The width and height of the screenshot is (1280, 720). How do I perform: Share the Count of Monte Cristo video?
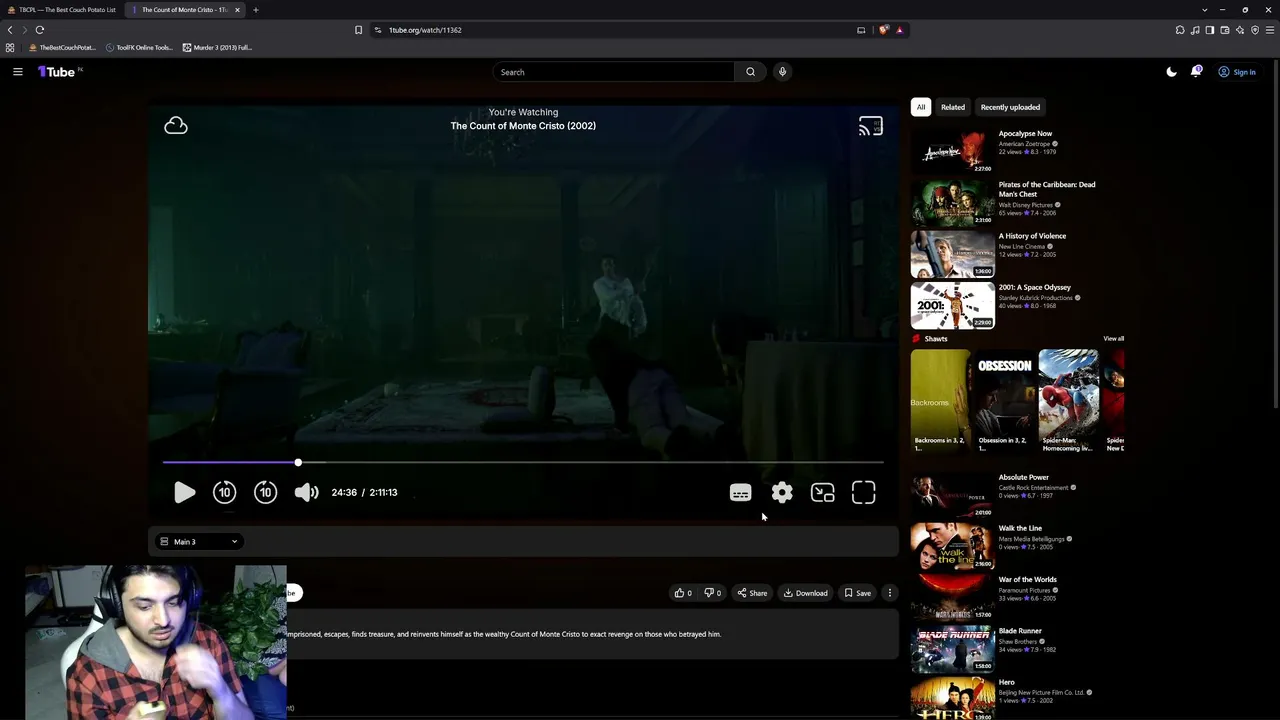pos(752,593)
